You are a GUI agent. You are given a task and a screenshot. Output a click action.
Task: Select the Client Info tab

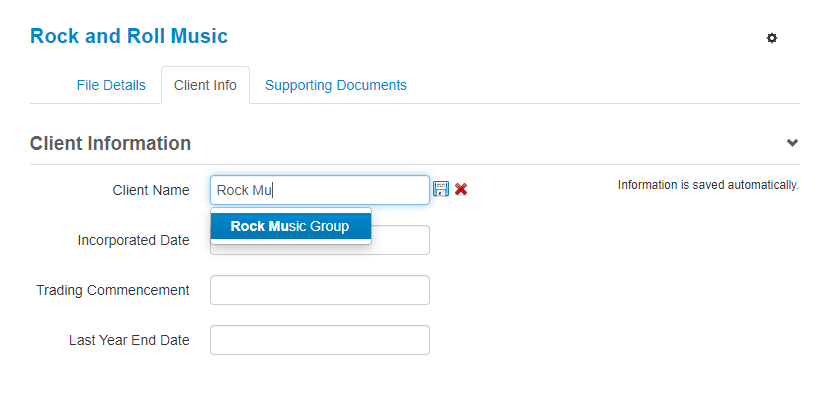coord(206,85)
